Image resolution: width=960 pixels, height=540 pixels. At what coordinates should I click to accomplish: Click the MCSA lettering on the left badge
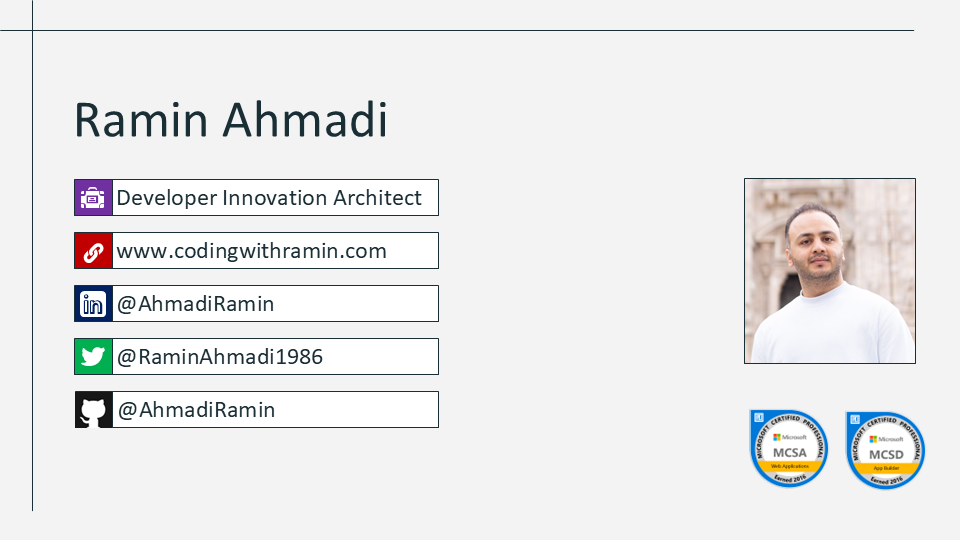[x=789, y=453]
